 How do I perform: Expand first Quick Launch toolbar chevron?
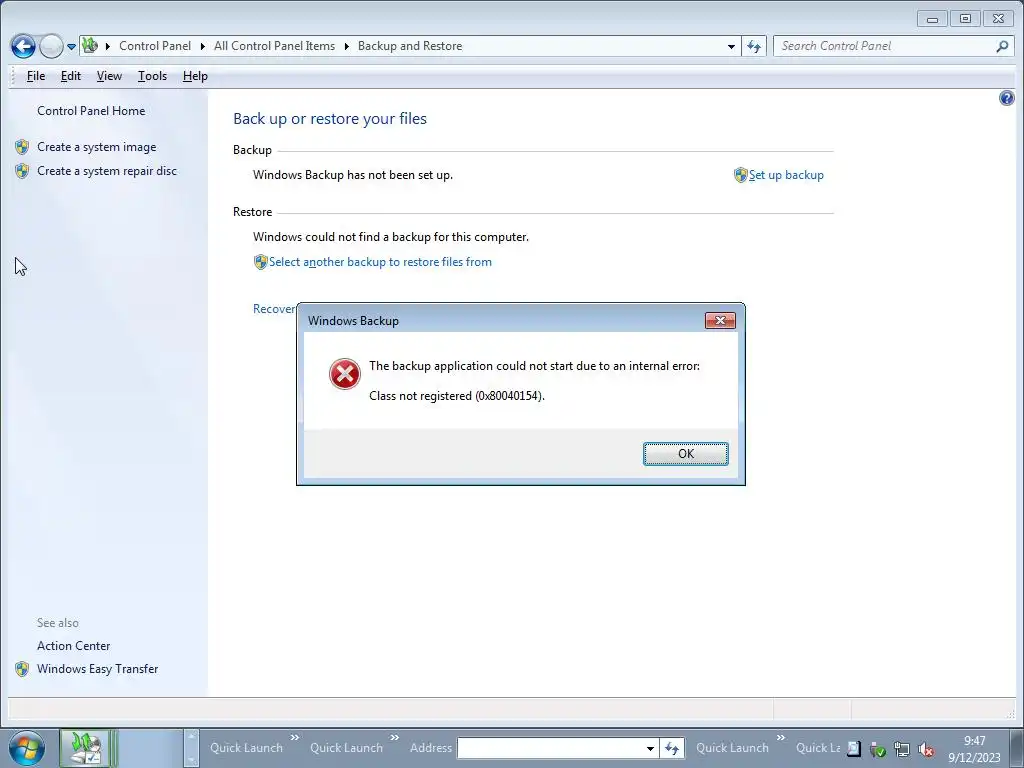pos(295,738)
